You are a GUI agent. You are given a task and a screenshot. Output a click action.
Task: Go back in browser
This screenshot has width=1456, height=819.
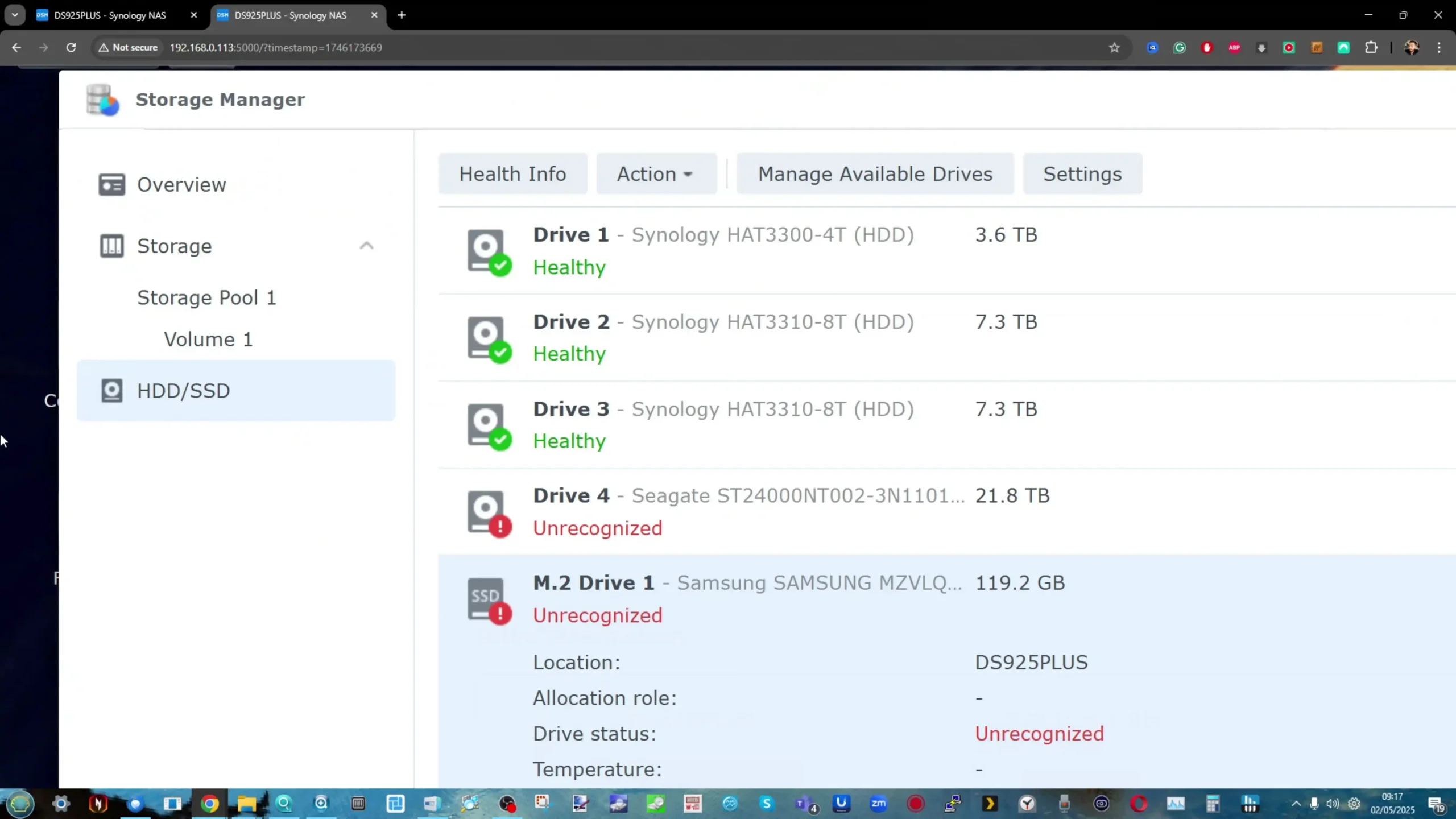[16, 48]
